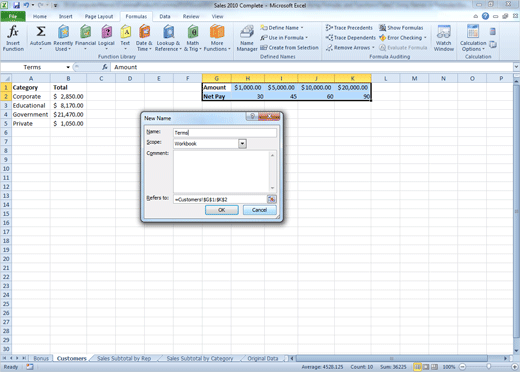Open Use in Formula menu
This screenshot has width=520, height=372.
(x=284, y=38)
